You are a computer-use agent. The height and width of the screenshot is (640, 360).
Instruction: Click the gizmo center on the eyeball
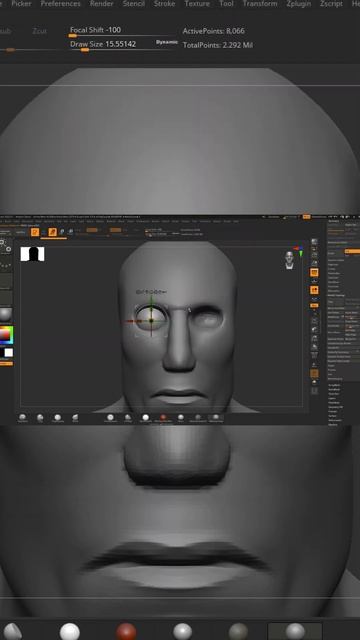(151, 321)
